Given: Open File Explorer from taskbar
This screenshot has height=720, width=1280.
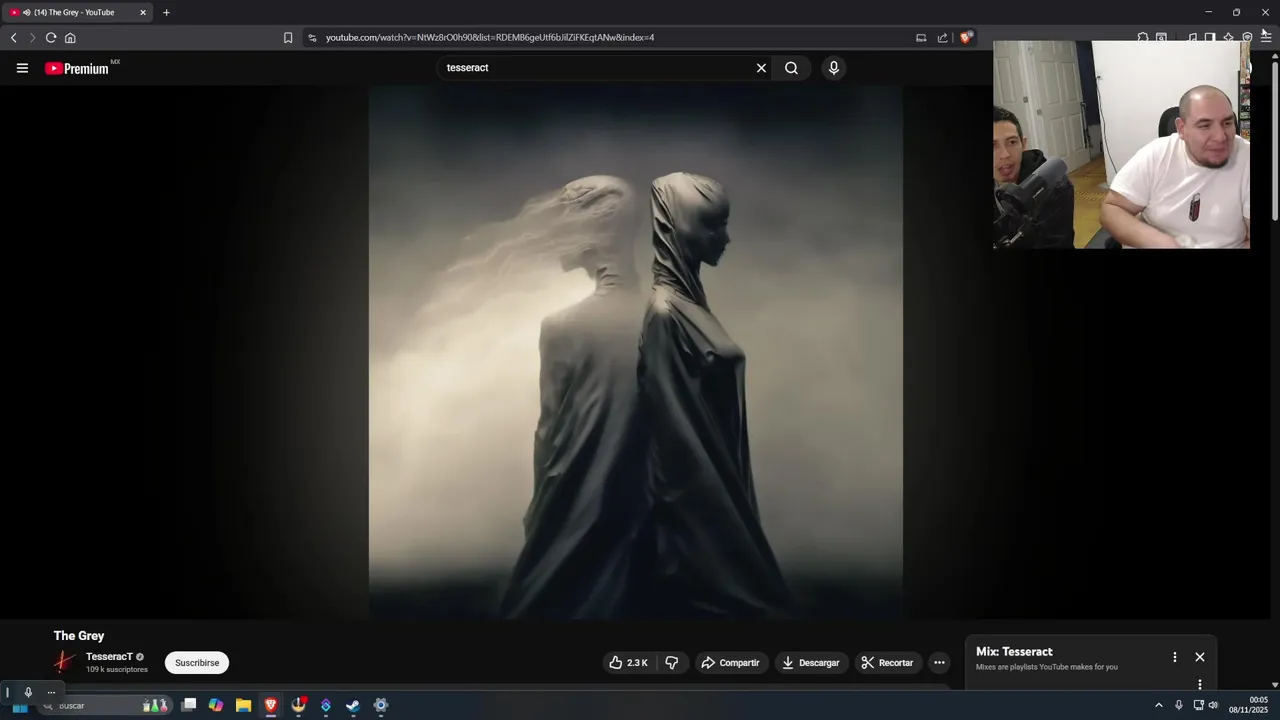Looking at the screenshot, I should click(x=243, y=705).
